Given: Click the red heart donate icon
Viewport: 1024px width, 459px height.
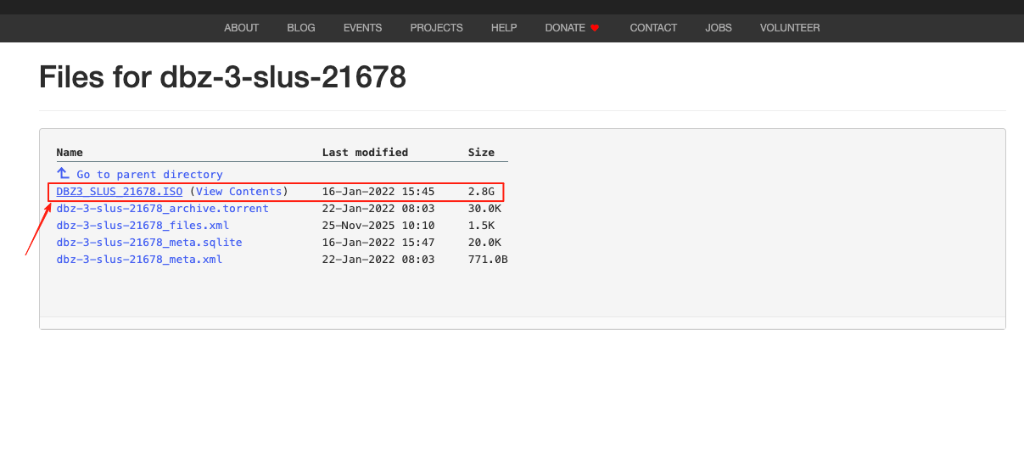Looking at the screenshot, I should [x=594, y=28].
